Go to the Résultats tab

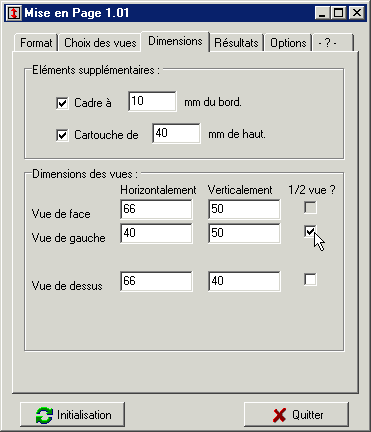pyautogui.click(x=236, y=43)
